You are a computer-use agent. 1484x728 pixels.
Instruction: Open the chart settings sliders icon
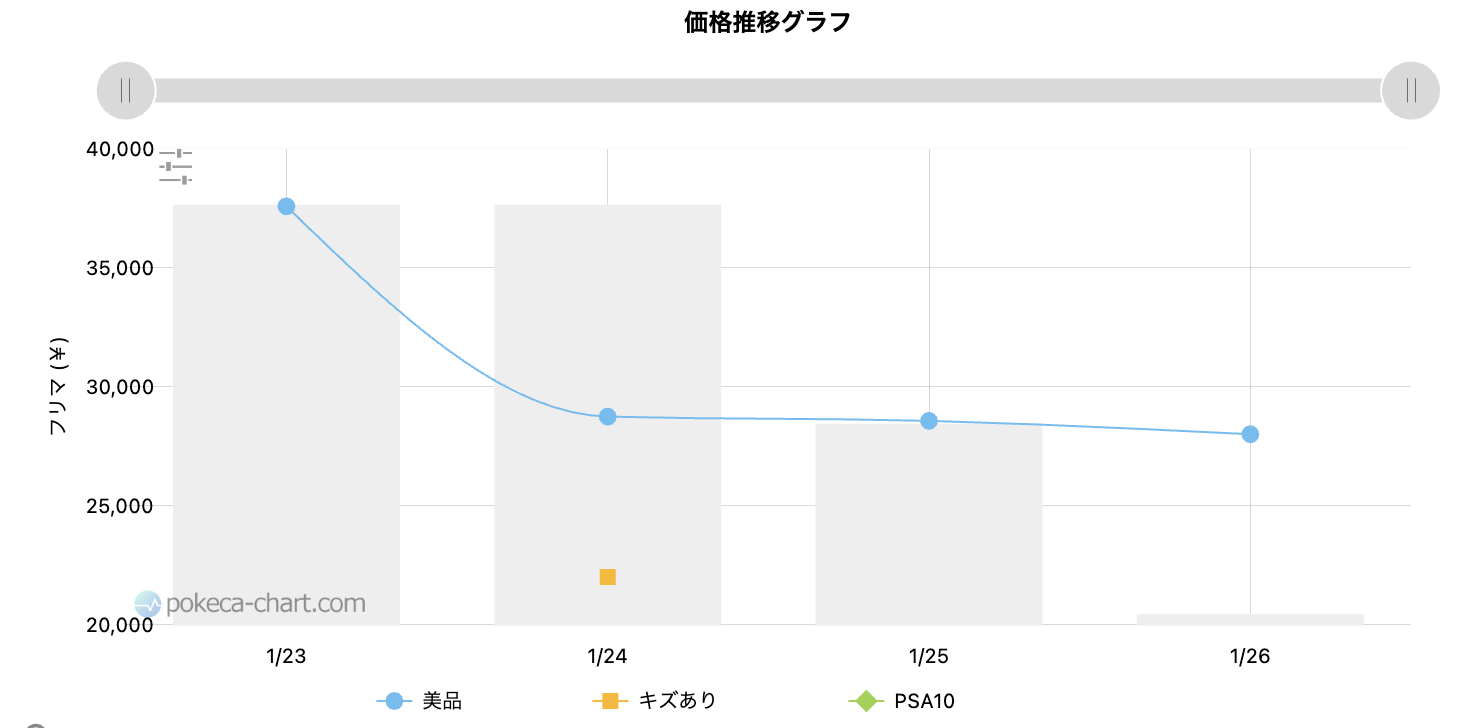tap(175, 166)
